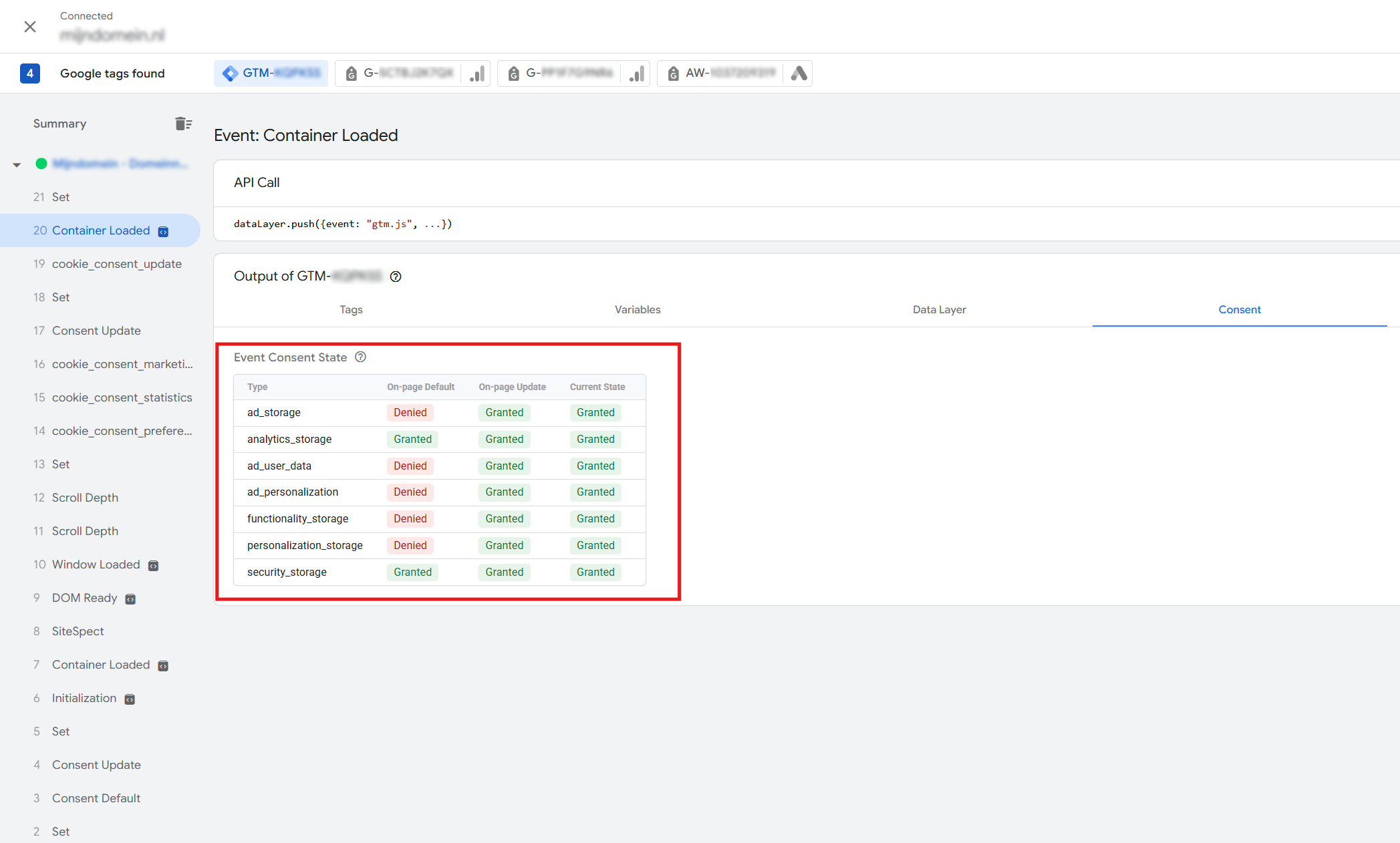
Task: Select event 3 Consent Default
Action: click(x=96, y=798)
